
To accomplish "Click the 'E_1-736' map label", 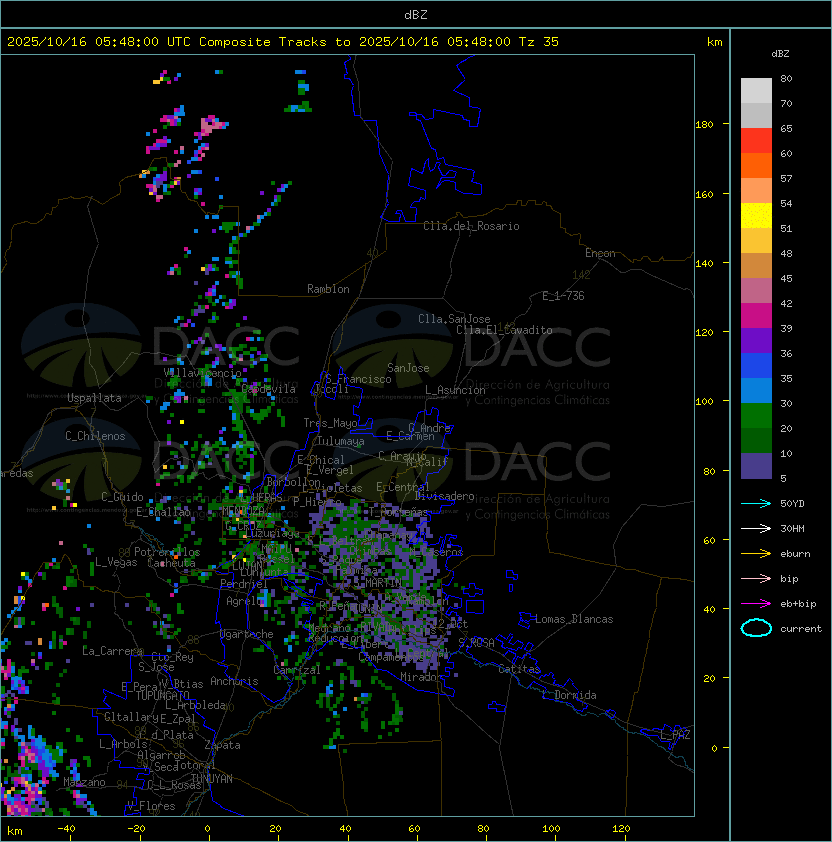I will pyautogui.click(x=563, y=296).
